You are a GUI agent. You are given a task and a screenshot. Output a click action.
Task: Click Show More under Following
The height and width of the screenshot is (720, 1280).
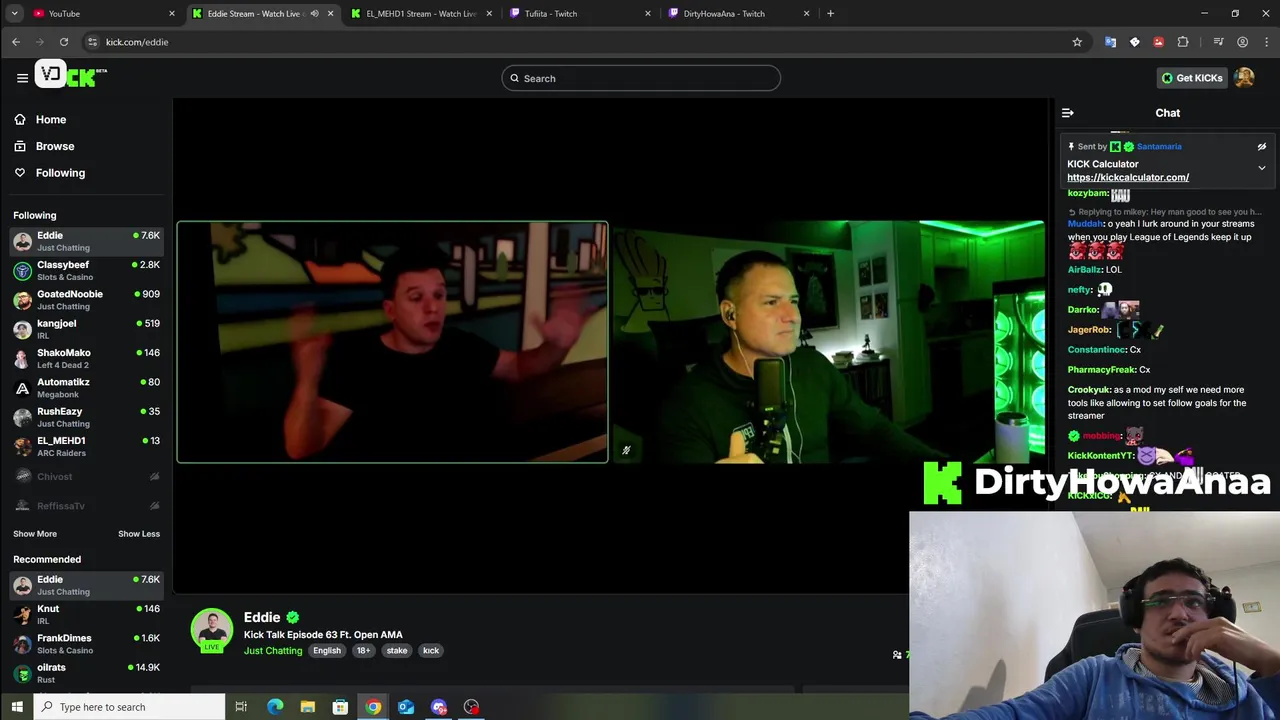[x=35, y=534]
